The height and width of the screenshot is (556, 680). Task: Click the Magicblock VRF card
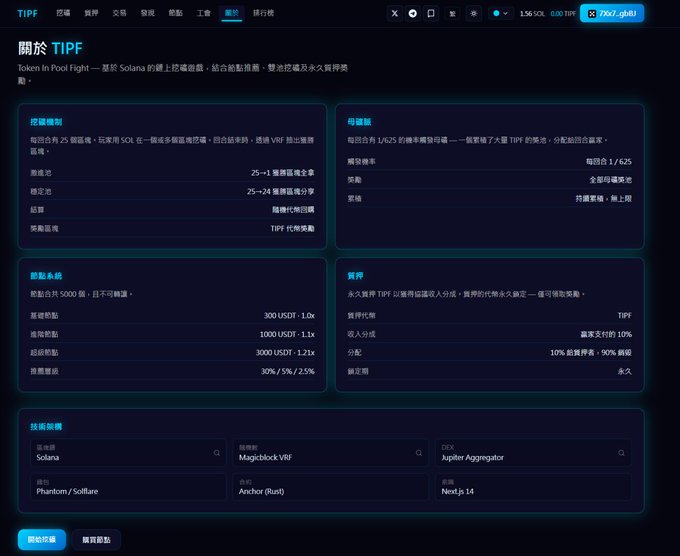pyautogui.click(x=331, y=453)
